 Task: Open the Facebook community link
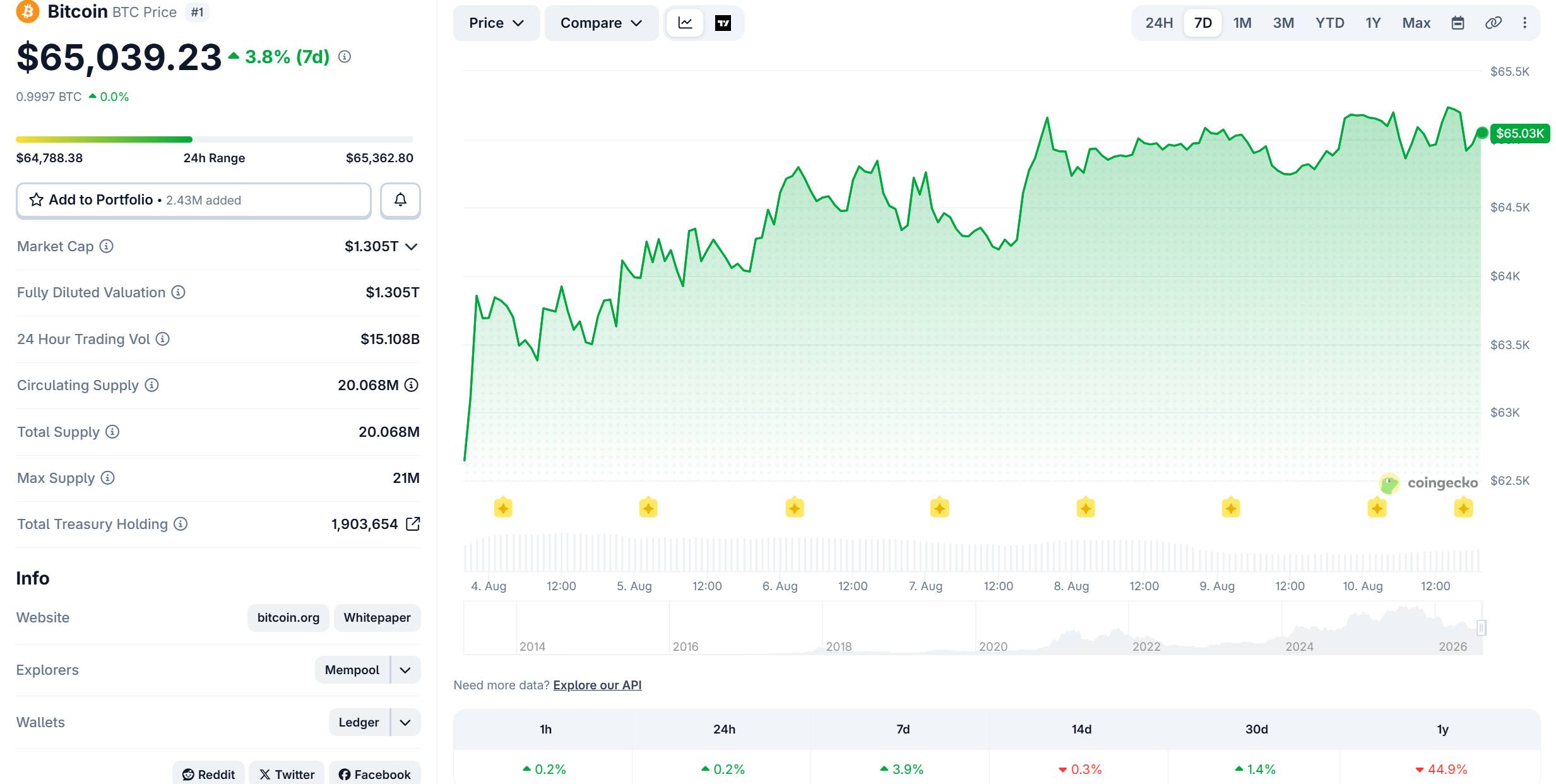pyautogui.click(x=375, y=775)
